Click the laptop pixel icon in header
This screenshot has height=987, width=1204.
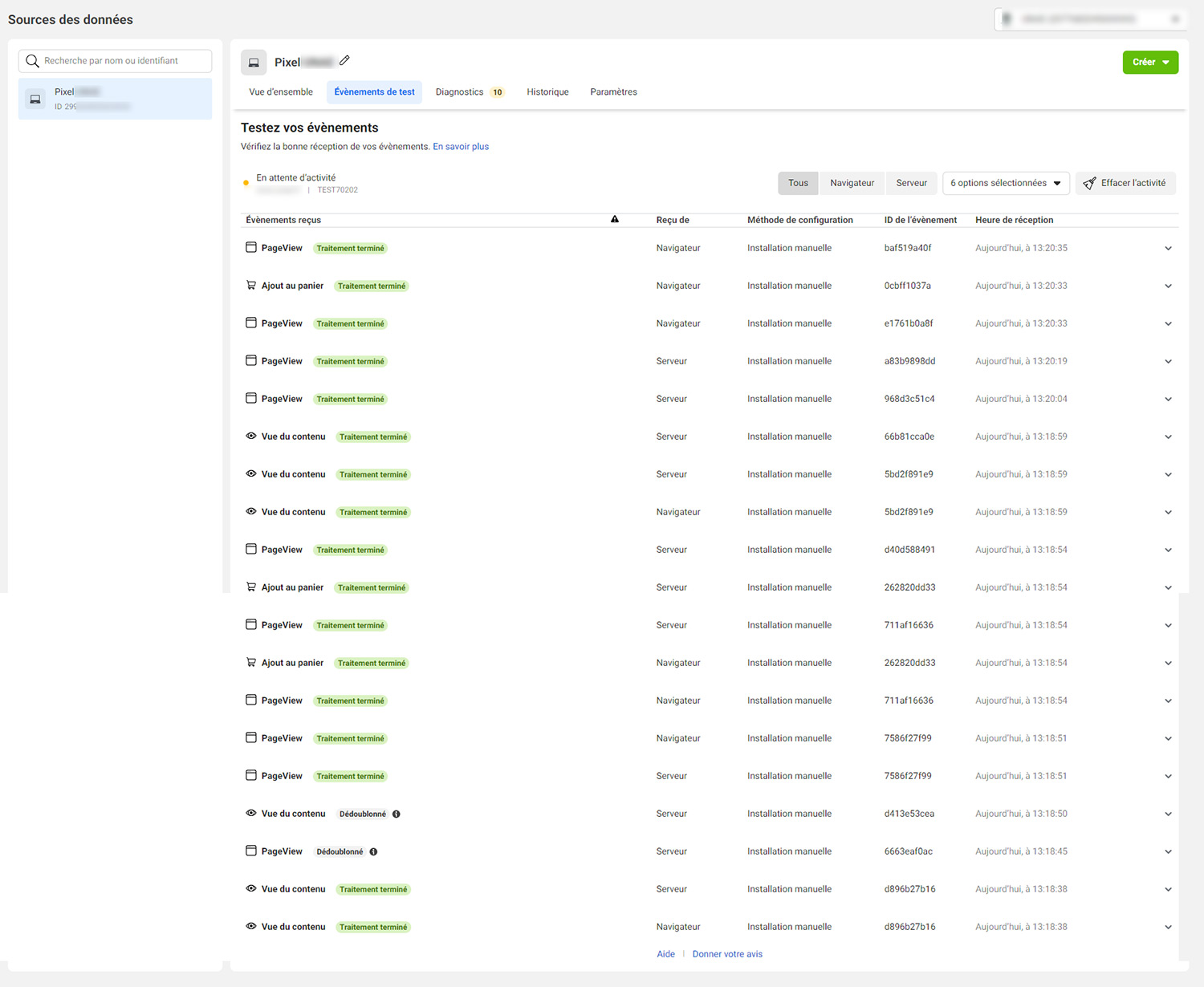[x=254, y=62]
